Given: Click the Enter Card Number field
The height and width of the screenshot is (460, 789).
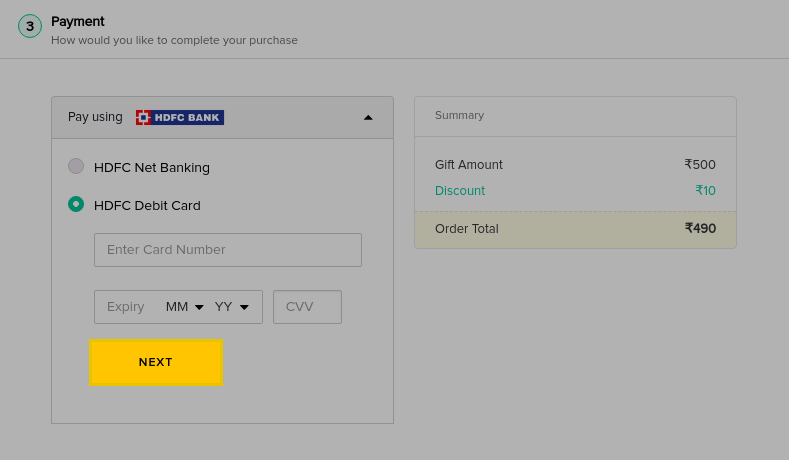Looking at the screenshot, I should pyautogui.click(x=228, y=250).
